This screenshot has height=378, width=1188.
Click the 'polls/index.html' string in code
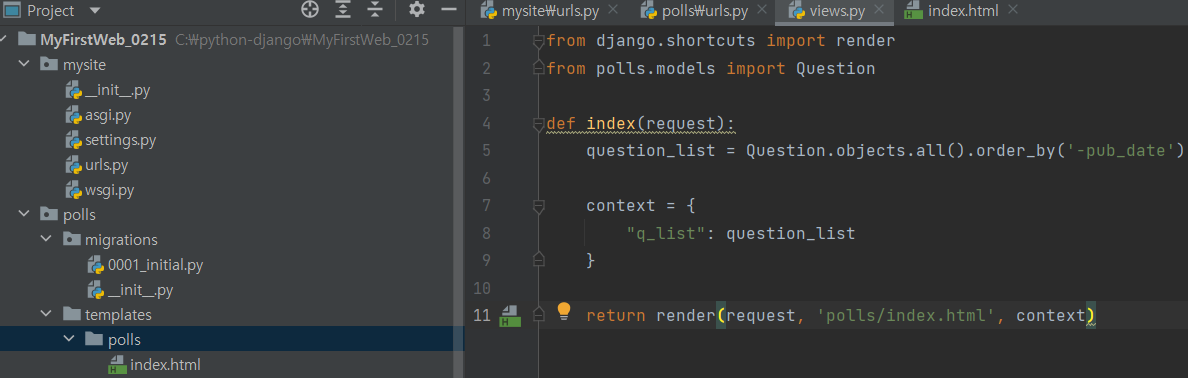click(x=906, y=316)
